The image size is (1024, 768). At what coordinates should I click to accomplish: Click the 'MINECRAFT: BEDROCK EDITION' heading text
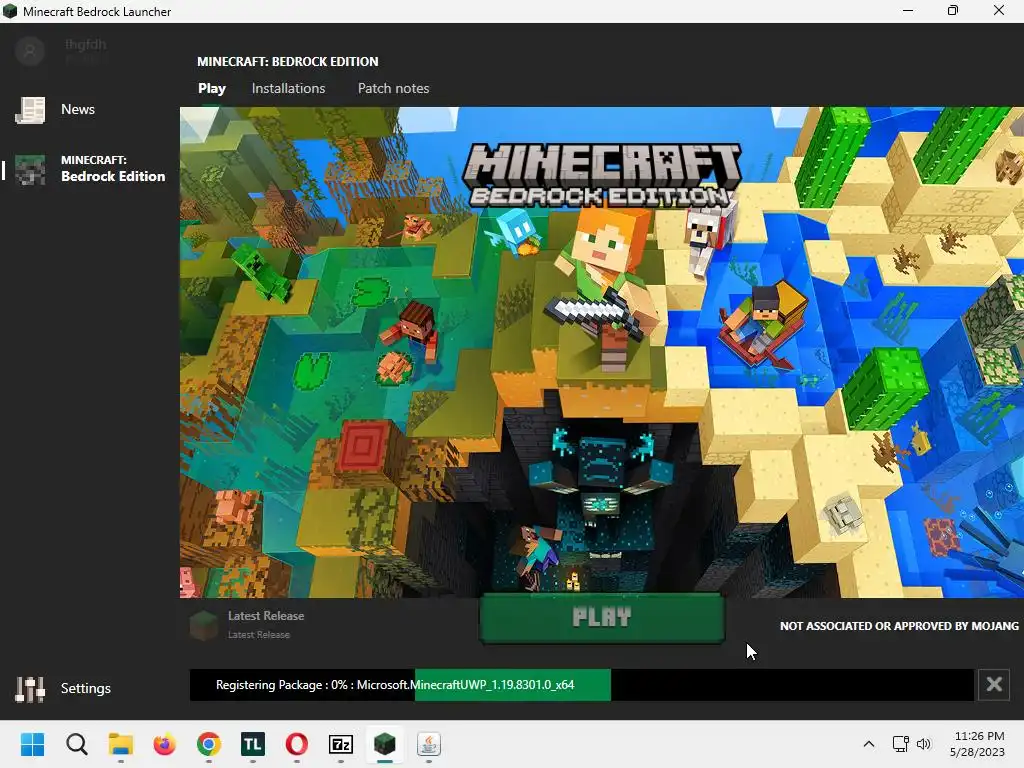[x=287, y=61]
